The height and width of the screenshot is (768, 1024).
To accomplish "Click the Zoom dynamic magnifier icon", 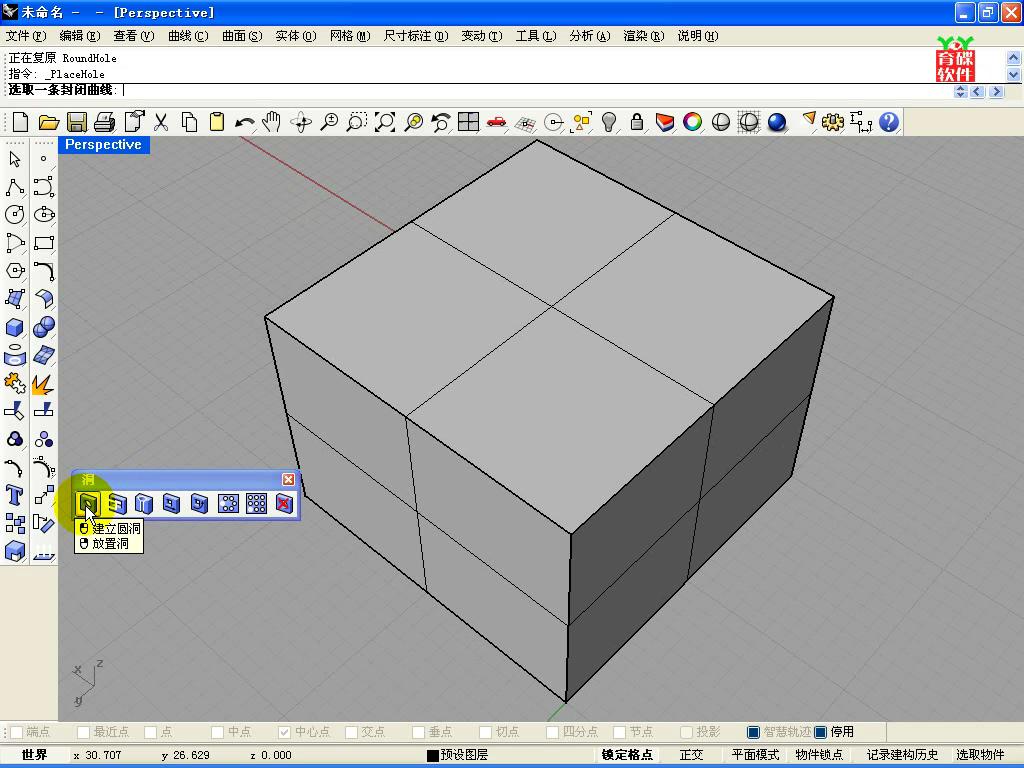I will [x=330, y=122].
